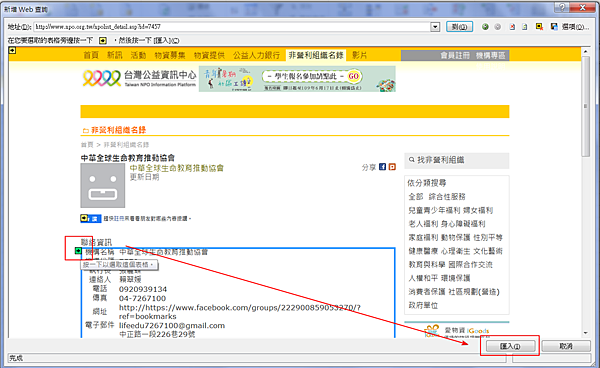Filter by 政府單位 category
Viewport: 600px width, 368px height.
423,305
